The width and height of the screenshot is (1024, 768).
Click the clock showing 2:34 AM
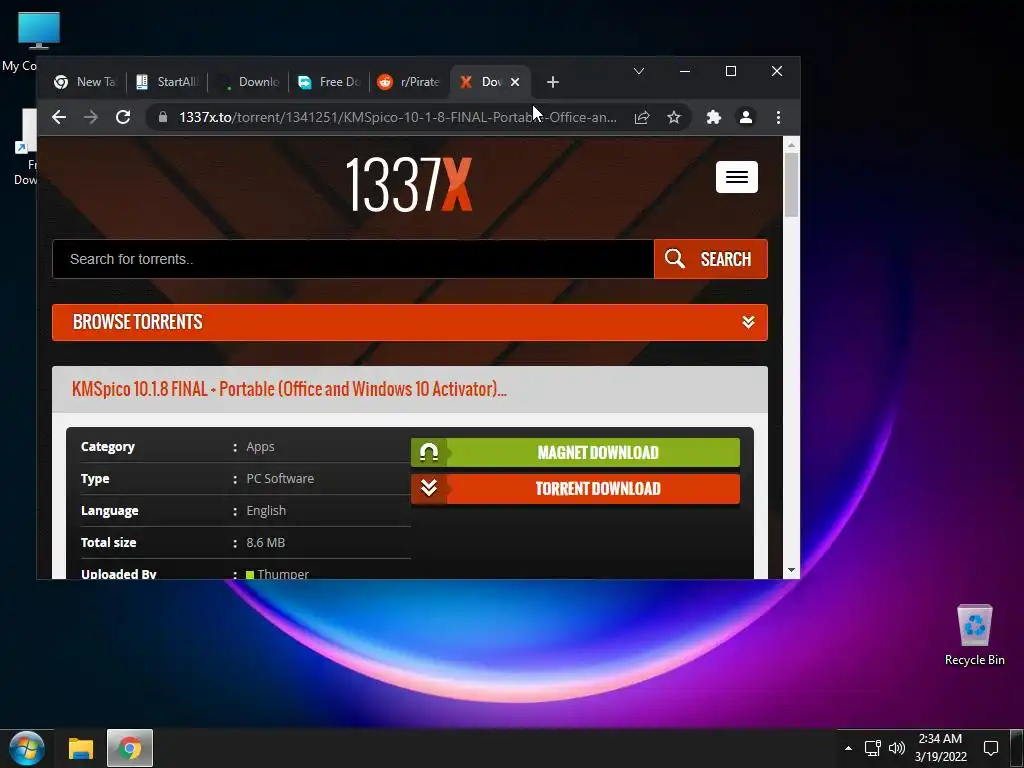click(940, 748)
